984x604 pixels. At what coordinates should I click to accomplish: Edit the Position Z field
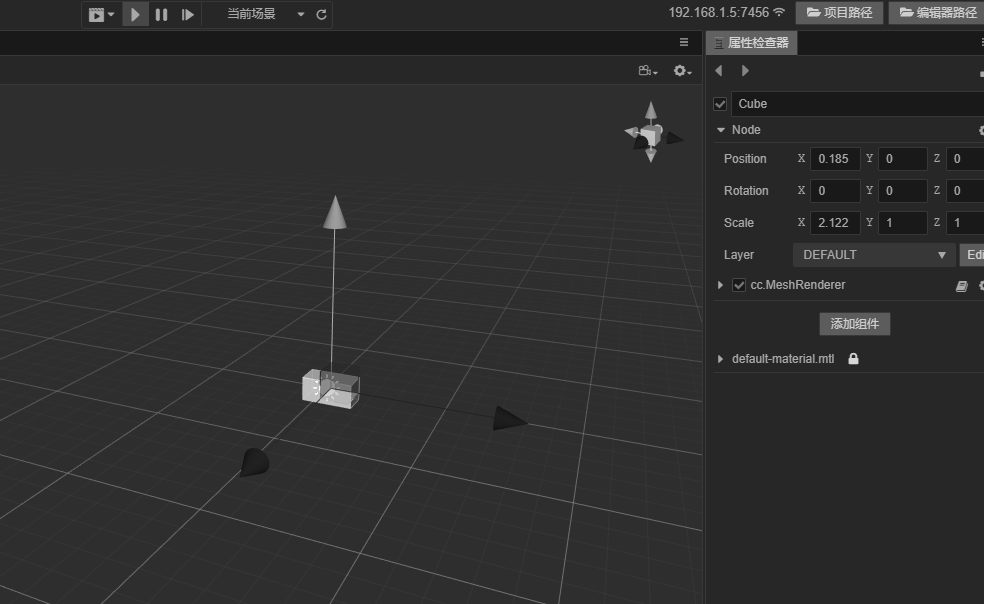pyautogui.click(x=965, y=159)
